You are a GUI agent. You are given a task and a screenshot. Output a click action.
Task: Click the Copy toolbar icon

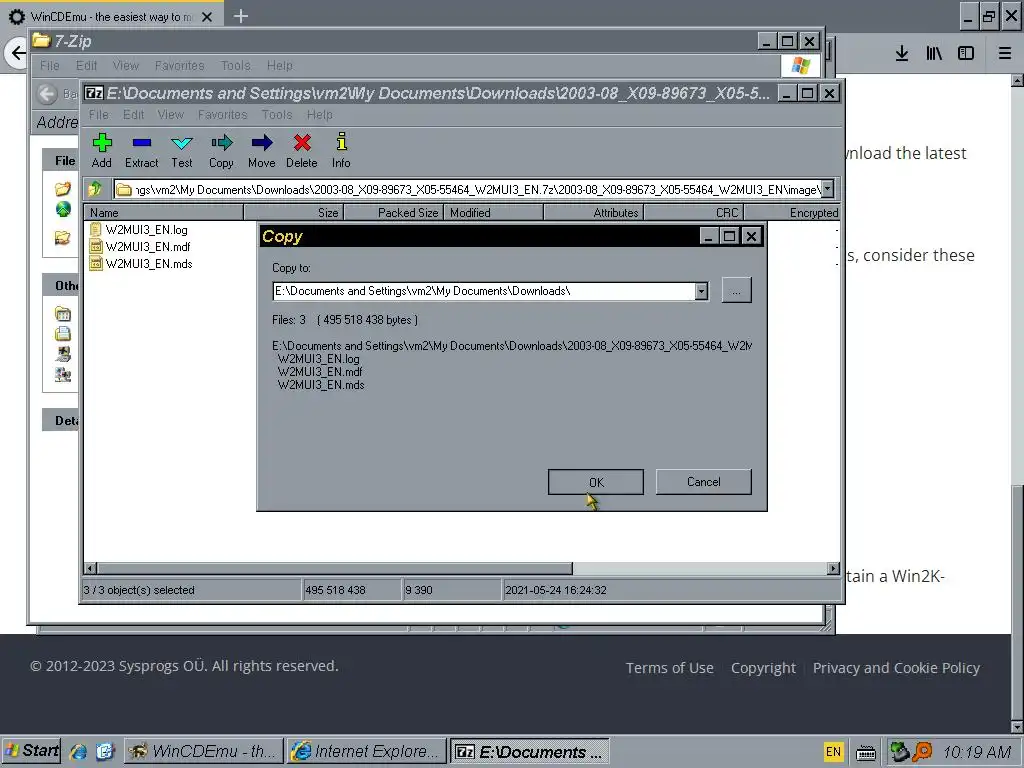(221, 142)
